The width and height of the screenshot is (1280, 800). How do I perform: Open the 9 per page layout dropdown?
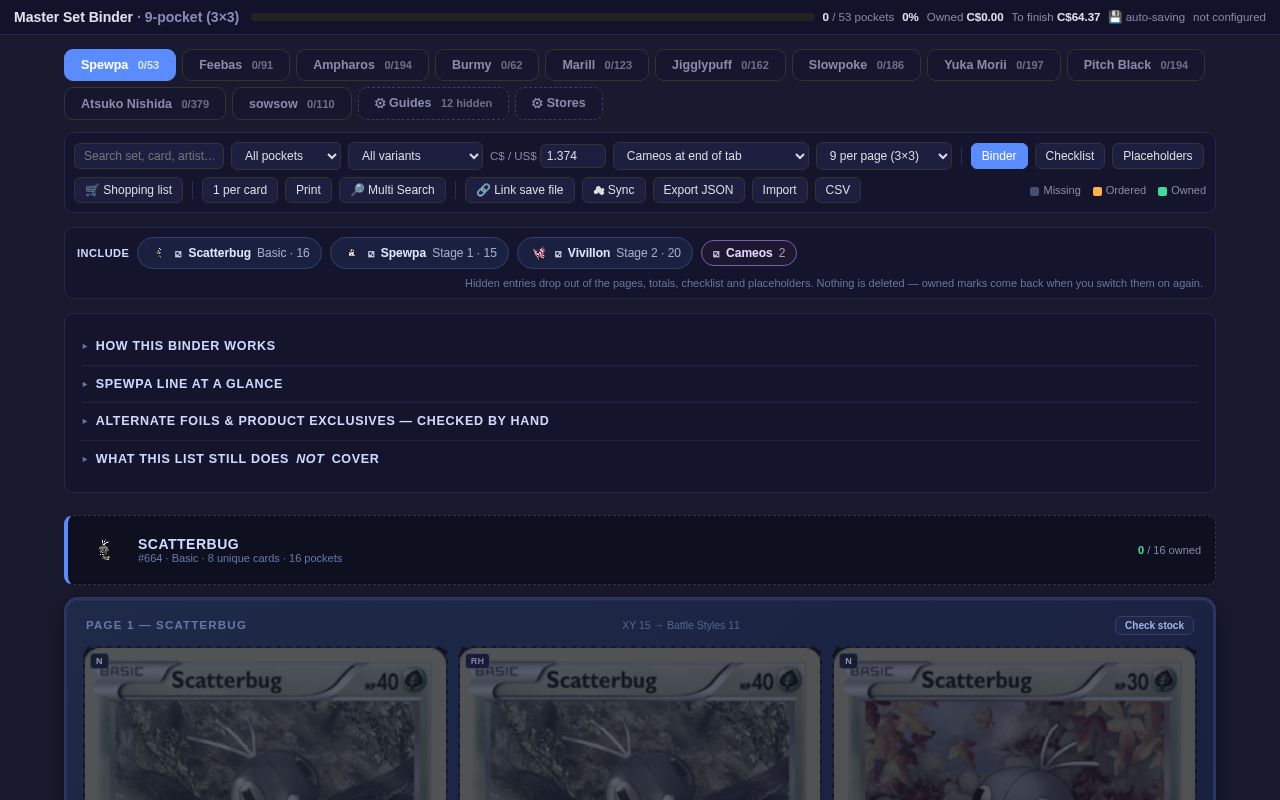click(x=884, y=156)
